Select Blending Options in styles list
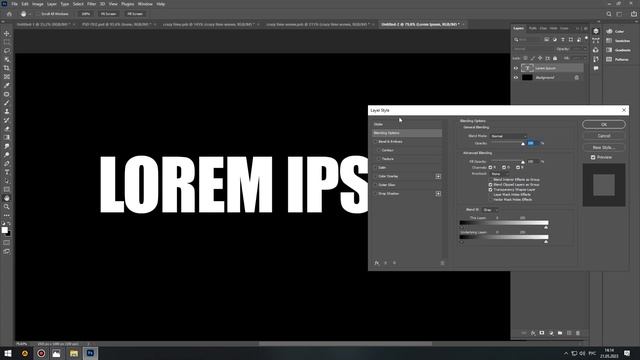This screenshot has height=360, width=640. 407,133
